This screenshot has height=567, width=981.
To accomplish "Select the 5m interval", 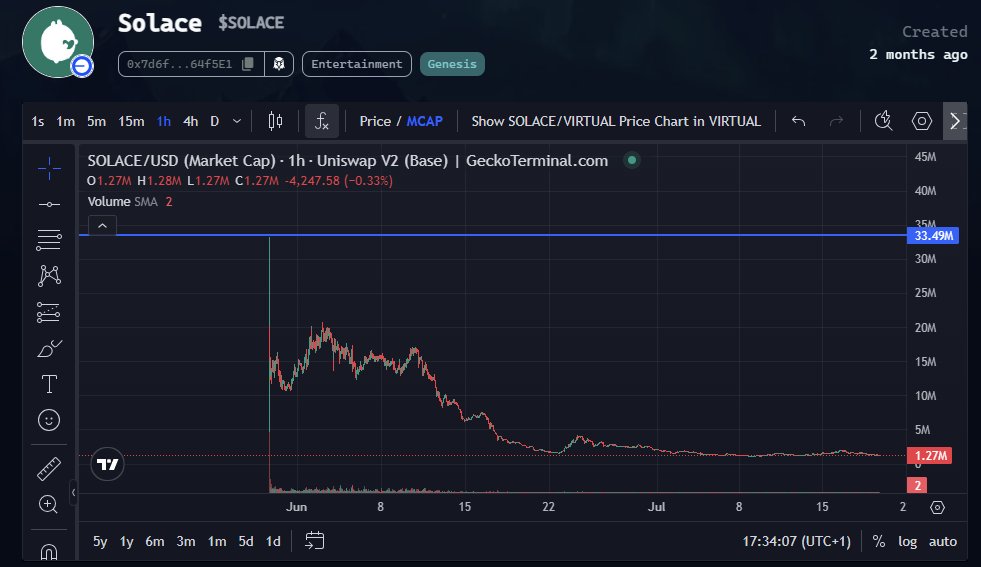I will pyautogui.click(x=96, y=121).
